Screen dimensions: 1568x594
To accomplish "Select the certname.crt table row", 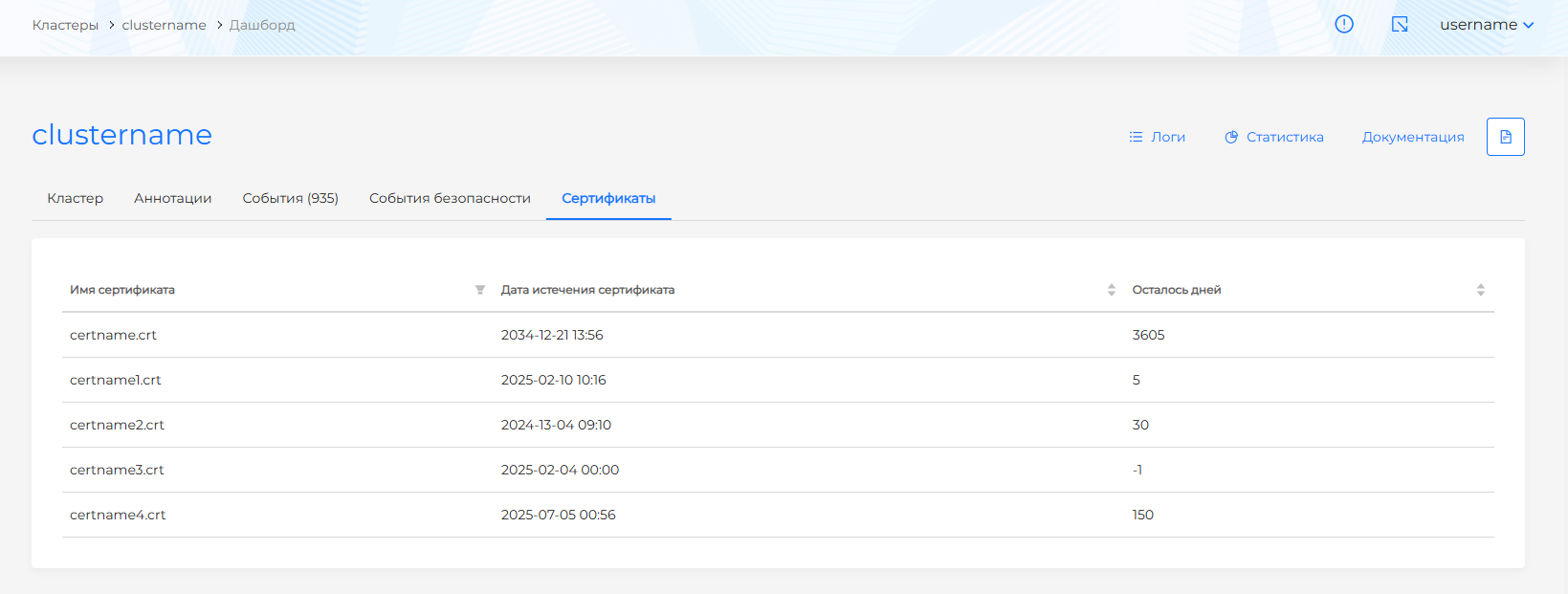I will (113, 335).
